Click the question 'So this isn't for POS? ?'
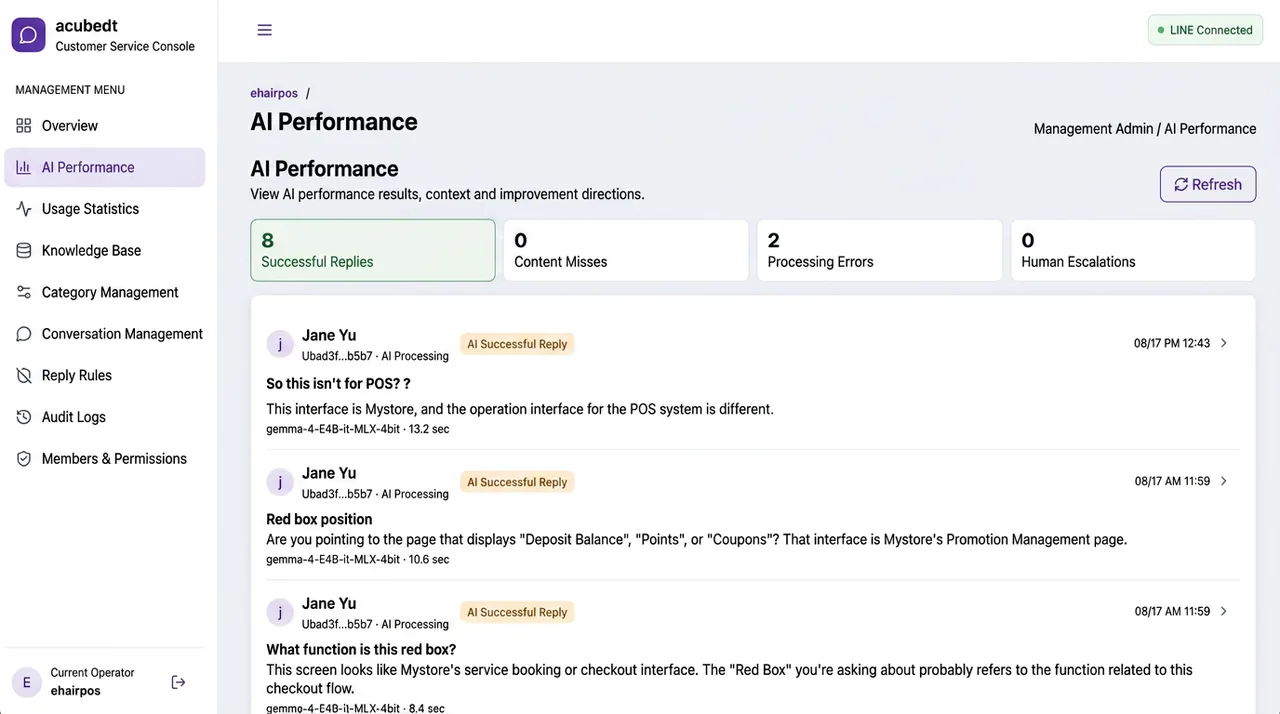 click(338, 384)
